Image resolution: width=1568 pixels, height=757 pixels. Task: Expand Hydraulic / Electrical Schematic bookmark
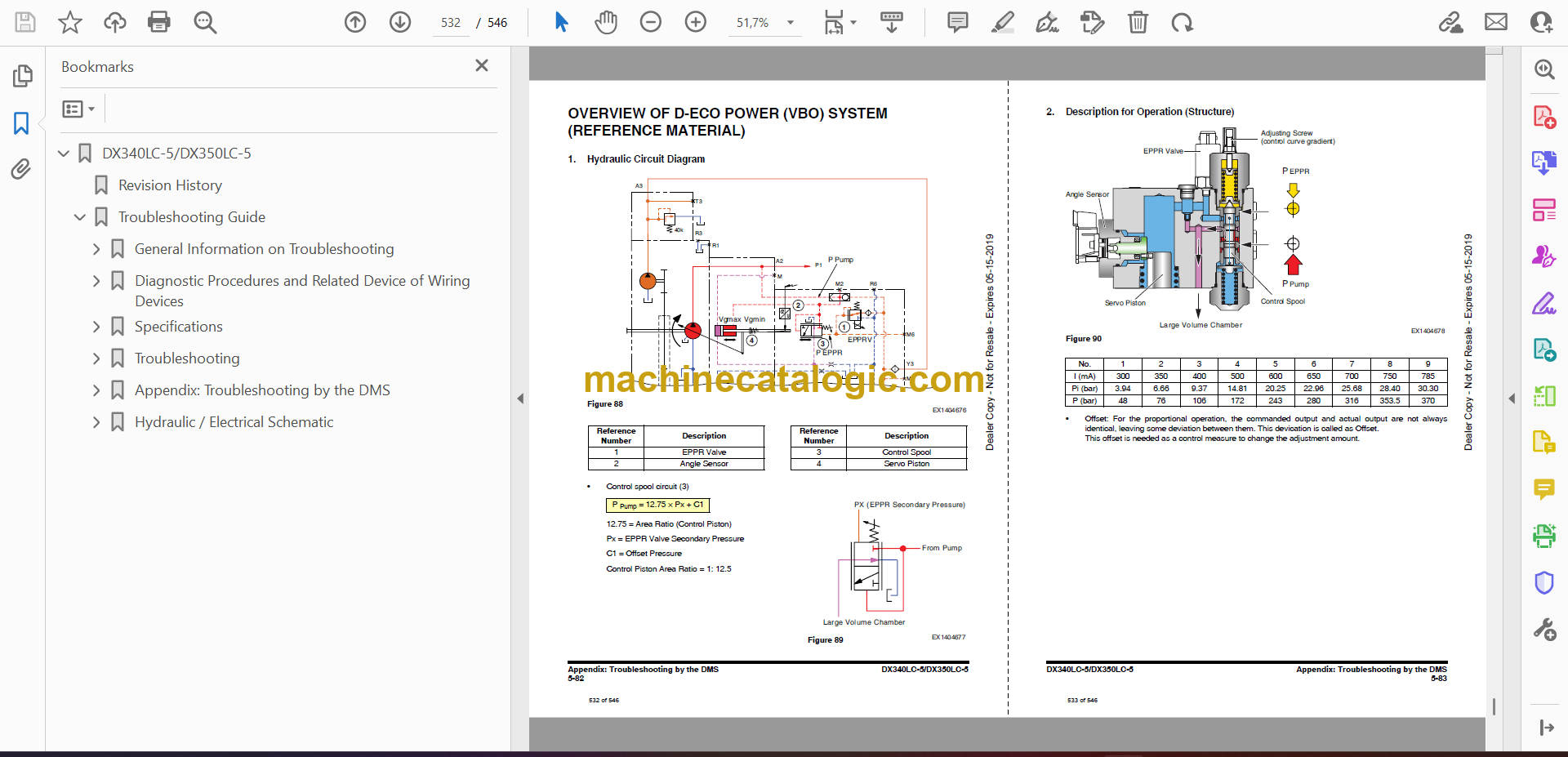tap(96, 422)
